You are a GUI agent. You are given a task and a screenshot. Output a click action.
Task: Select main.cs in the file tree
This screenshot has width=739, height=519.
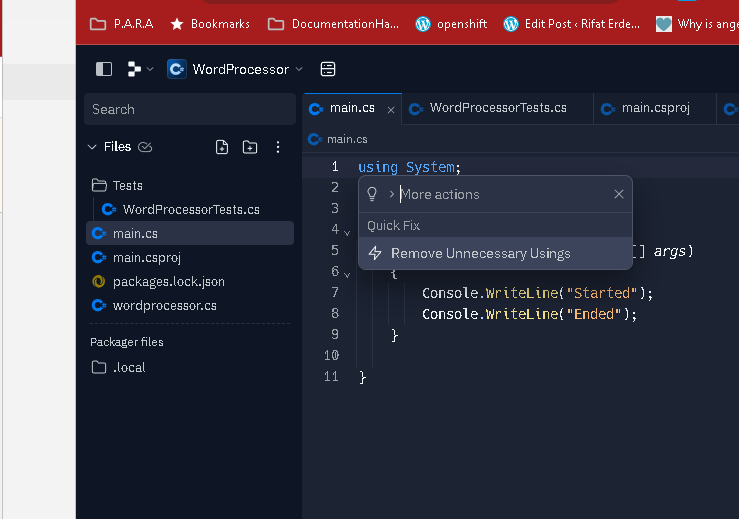pos(190,233)
